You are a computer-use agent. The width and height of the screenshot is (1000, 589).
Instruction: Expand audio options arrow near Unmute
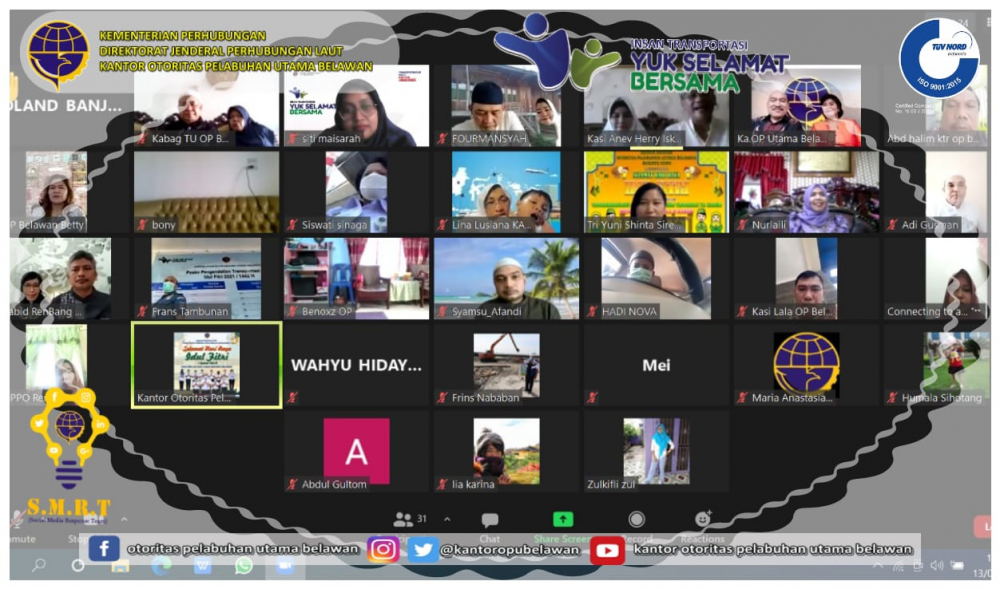124,520
